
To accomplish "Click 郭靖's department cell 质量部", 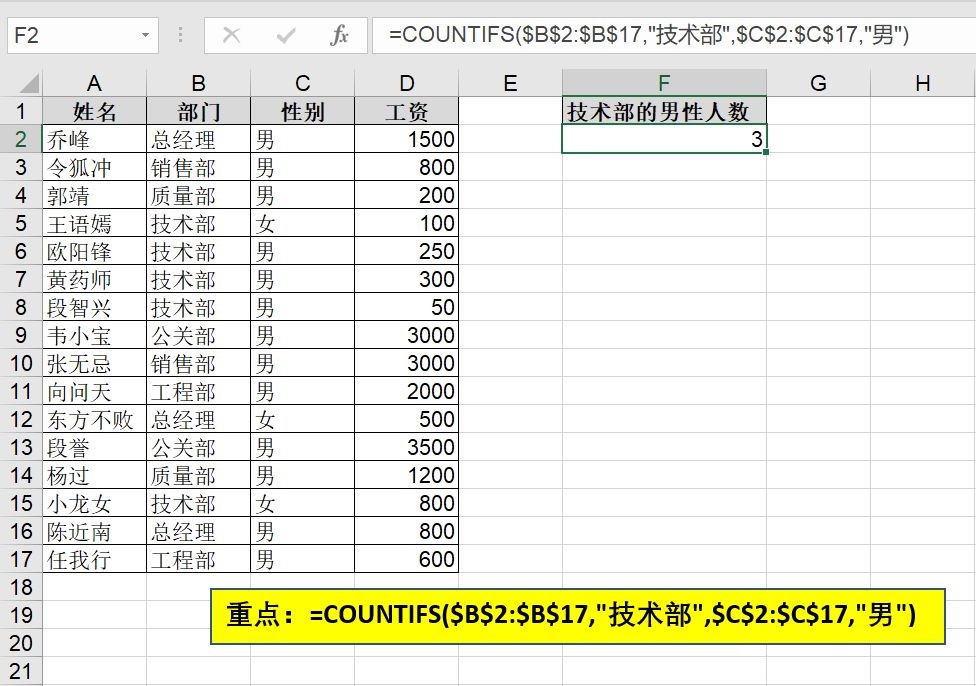I will pos(198,195).
